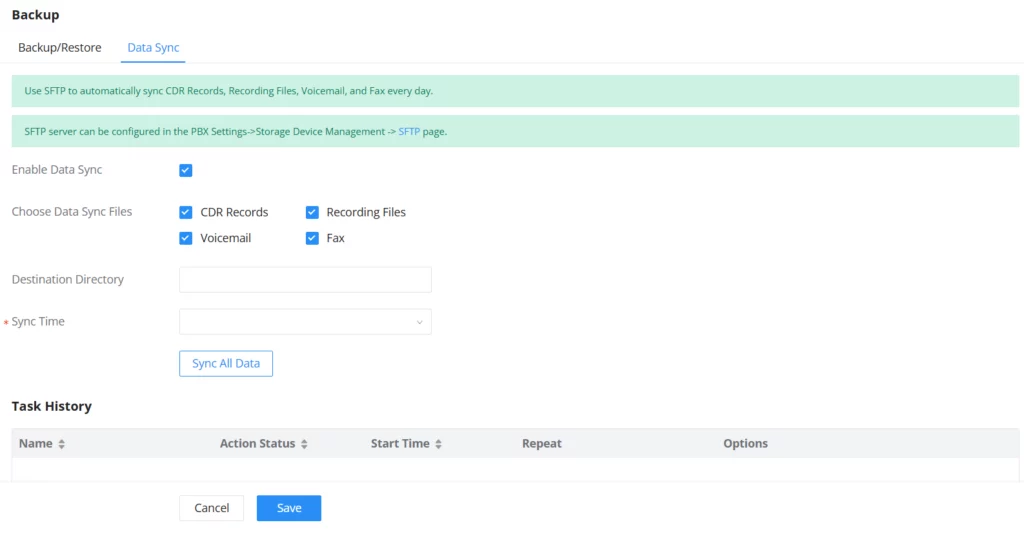Click the Options column header
1024x547 pixels.
[745, 443]
